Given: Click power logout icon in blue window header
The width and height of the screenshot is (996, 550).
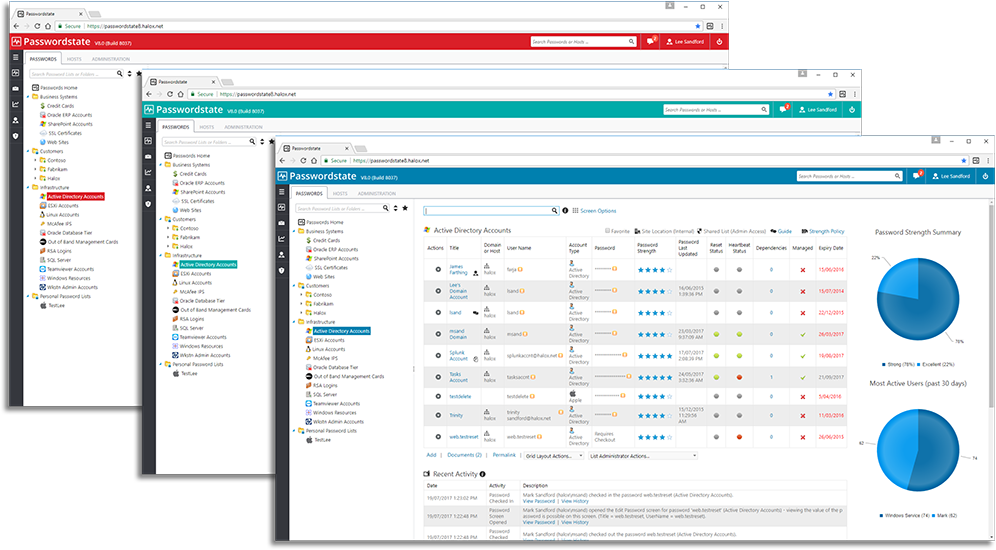Looking at the screenshot, I should (985, 176).
